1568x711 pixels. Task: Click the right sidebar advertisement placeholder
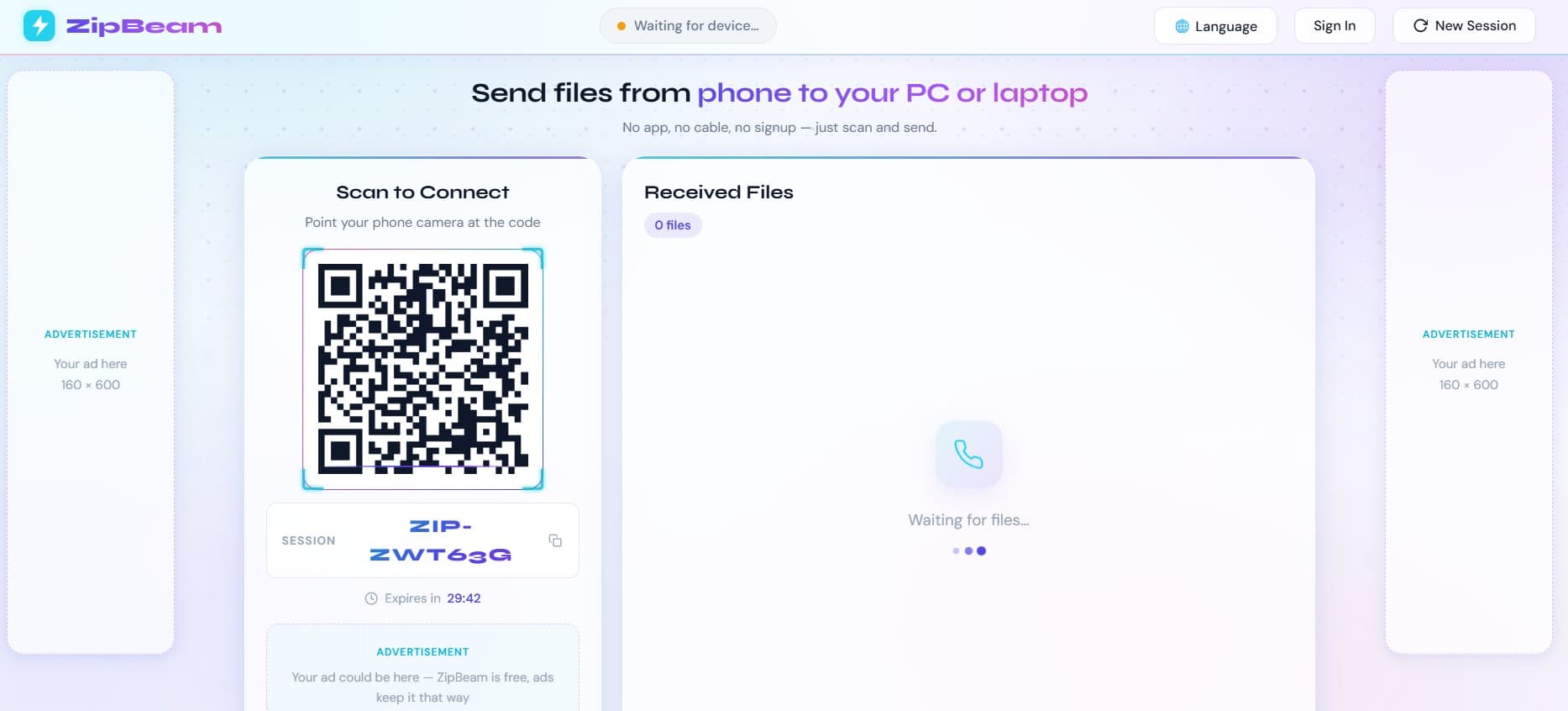1469,362
